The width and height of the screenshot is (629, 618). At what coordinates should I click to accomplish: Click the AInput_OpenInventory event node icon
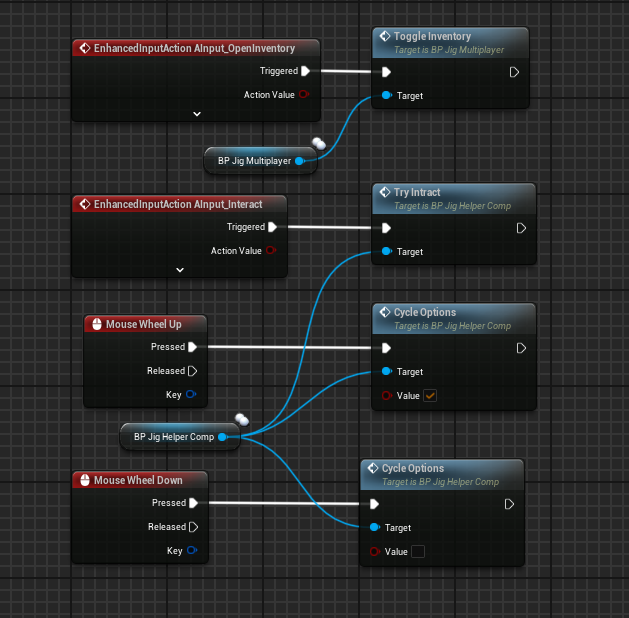pos(85,48)
